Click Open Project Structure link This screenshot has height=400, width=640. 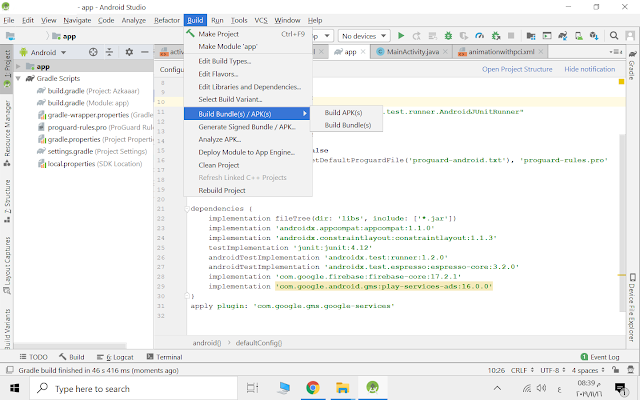[x=517, y=69]
